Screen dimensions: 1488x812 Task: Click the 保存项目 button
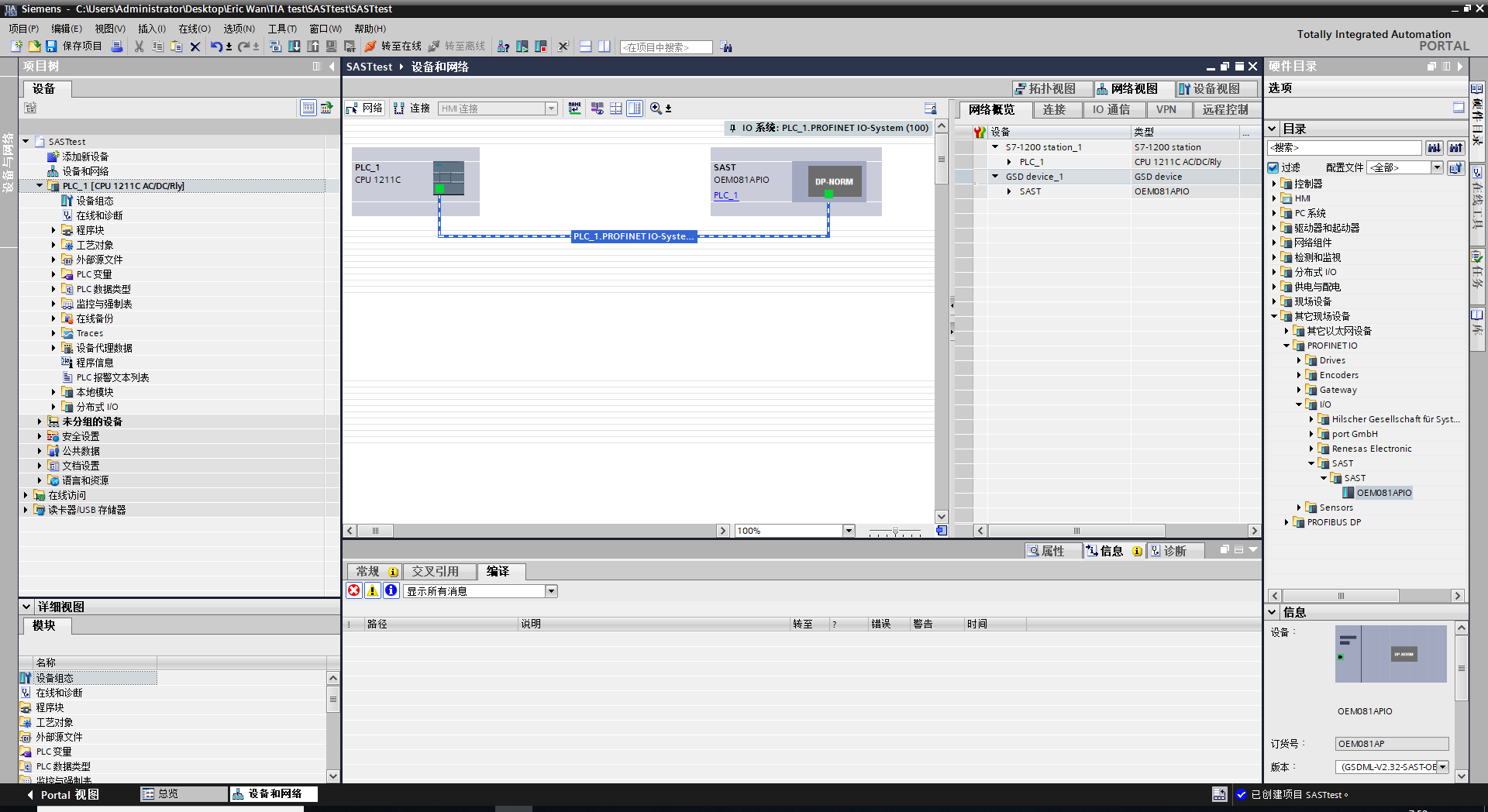tap(74, 46)
